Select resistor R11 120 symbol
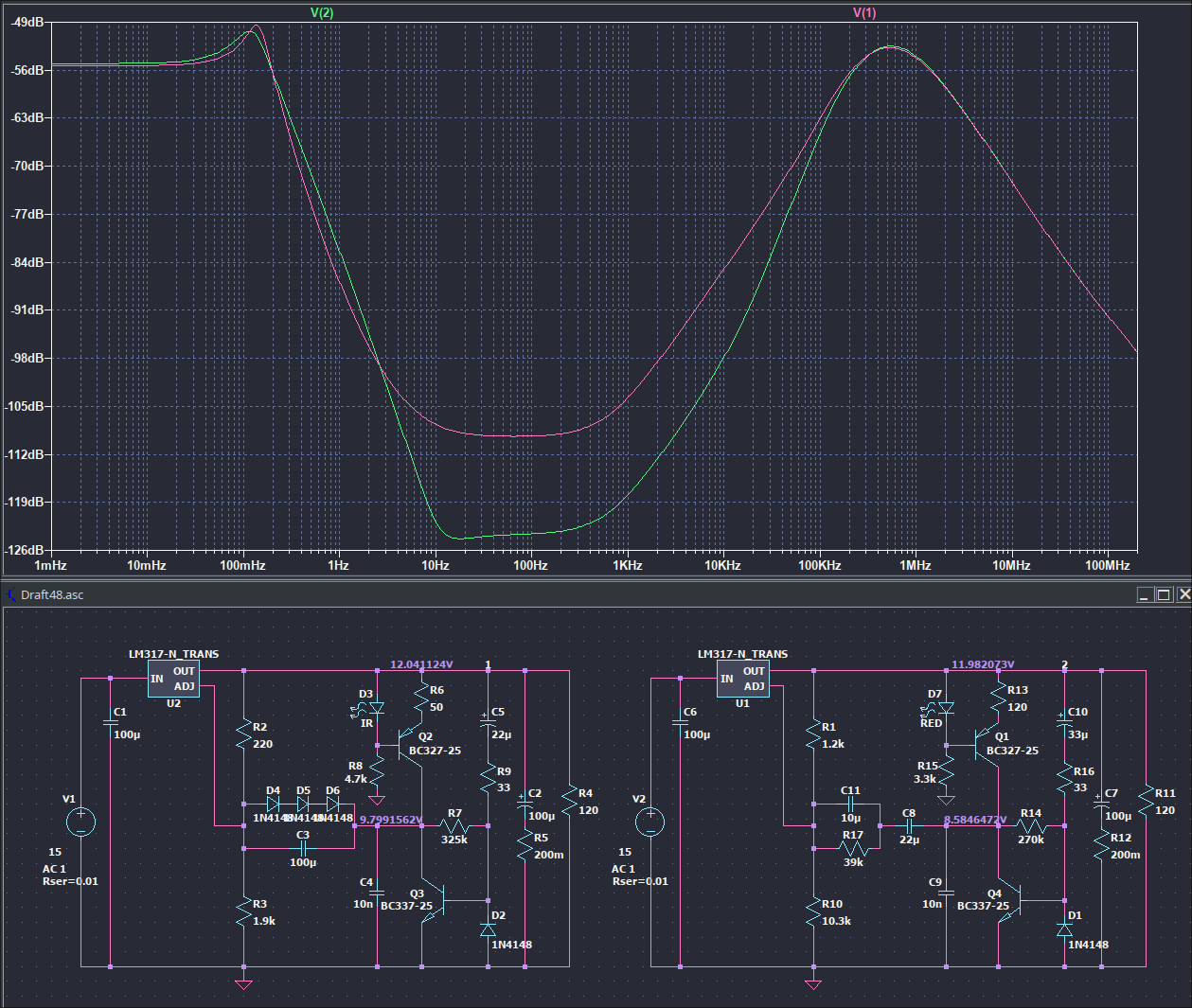1192x1008 pixels. tap(1146, 802)
